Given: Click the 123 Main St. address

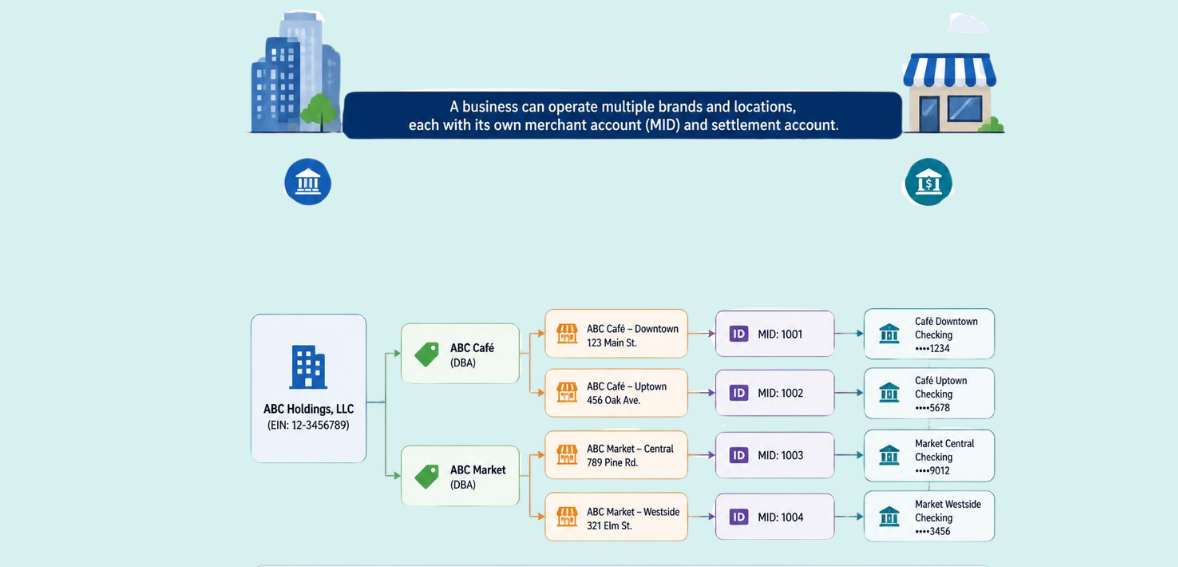Looking at the screenshot, I should [x=612, y=342].
